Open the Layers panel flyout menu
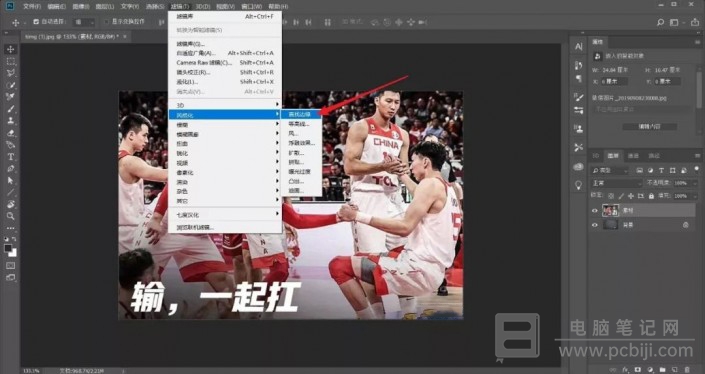The image size is (705, 374). tap(697, 156)
